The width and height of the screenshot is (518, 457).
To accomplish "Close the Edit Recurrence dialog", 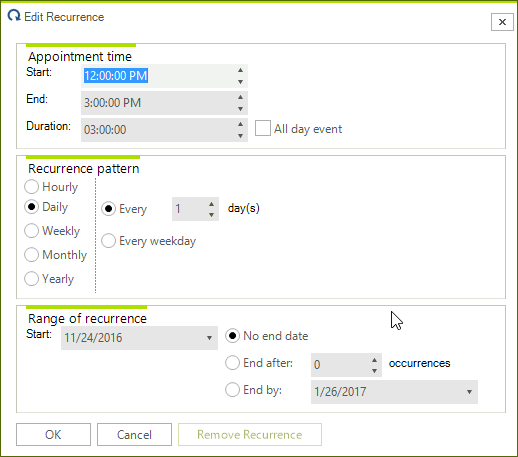I will click(x=502, y=22).
